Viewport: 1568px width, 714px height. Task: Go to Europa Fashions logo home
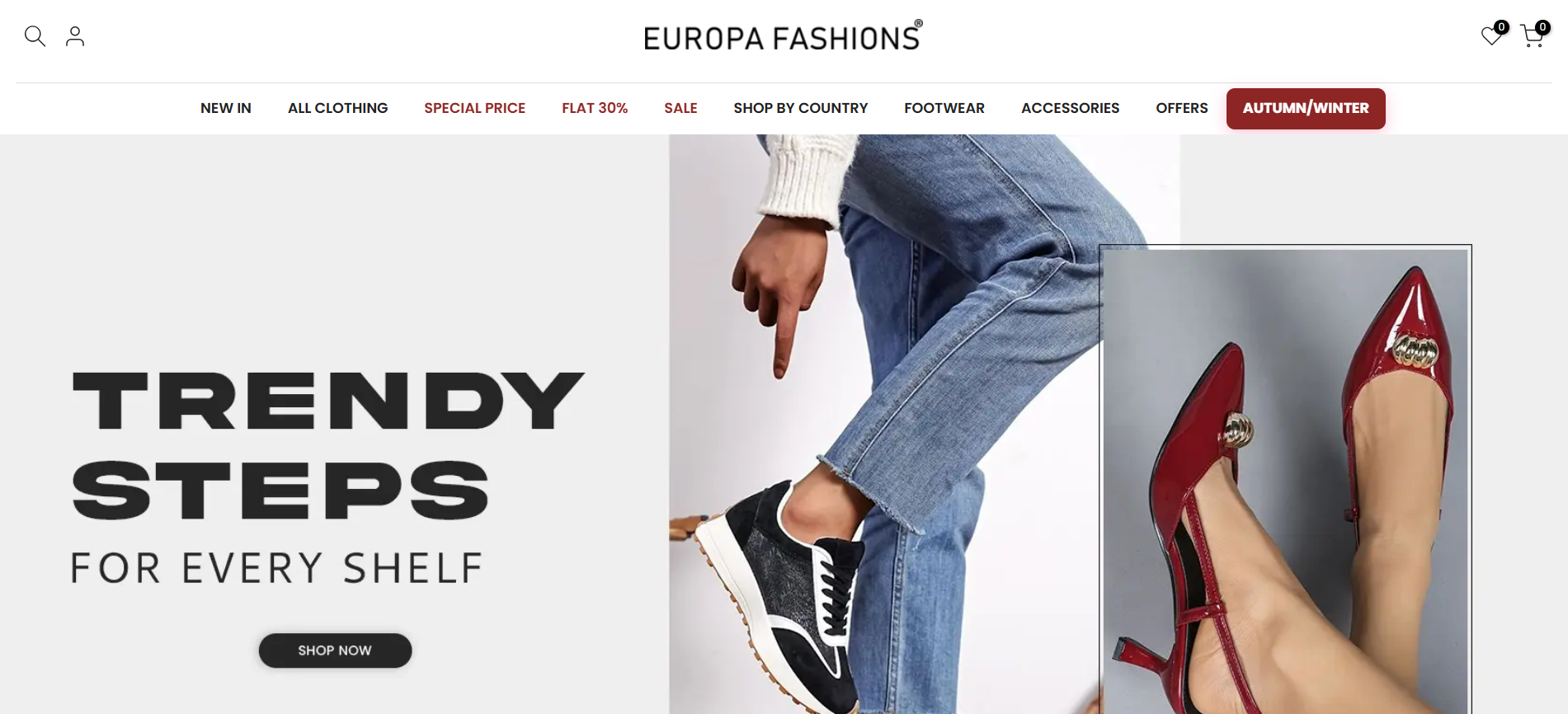point(783,36)
